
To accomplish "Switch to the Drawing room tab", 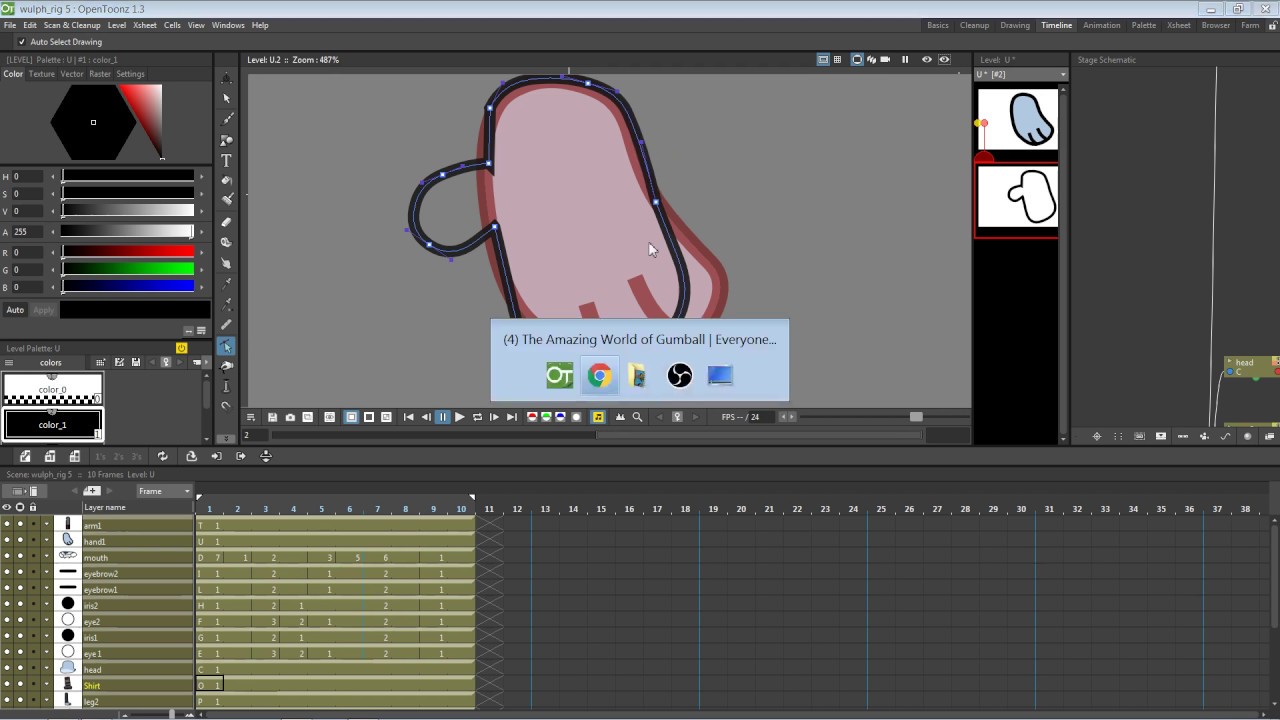I will [1015, 25].
